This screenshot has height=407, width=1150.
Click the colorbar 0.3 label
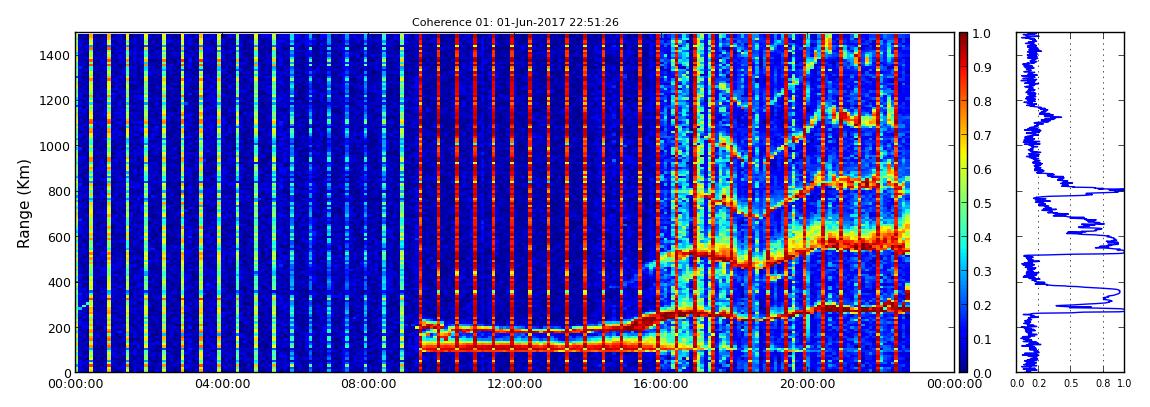tap(984, 271)
